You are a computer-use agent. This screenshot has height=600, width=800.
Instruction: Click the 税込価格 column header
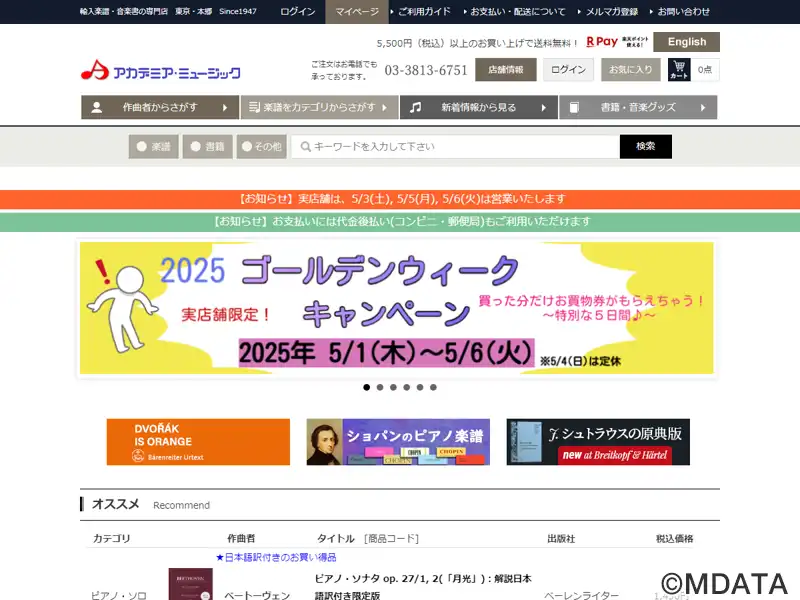point(674,539)
